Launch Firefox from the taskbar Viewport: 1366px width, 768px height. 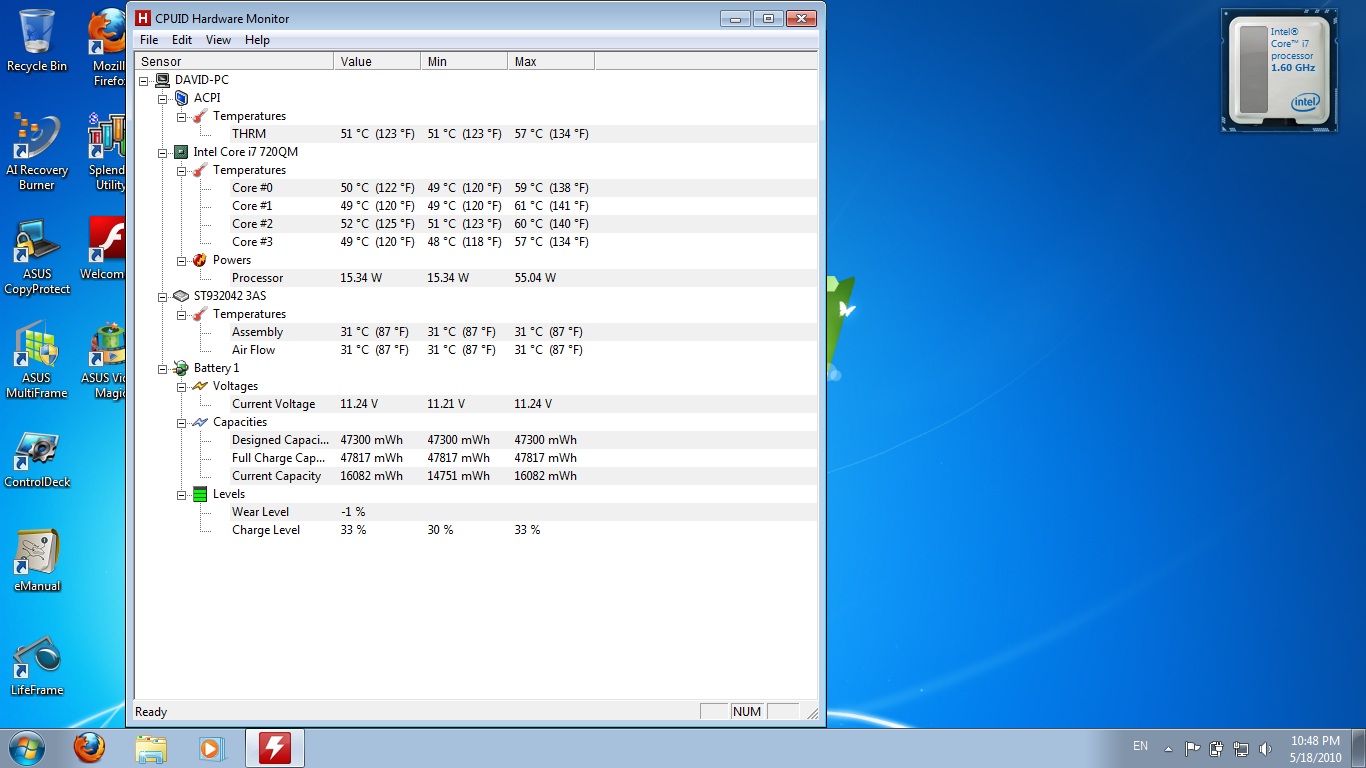click(89, 748)
